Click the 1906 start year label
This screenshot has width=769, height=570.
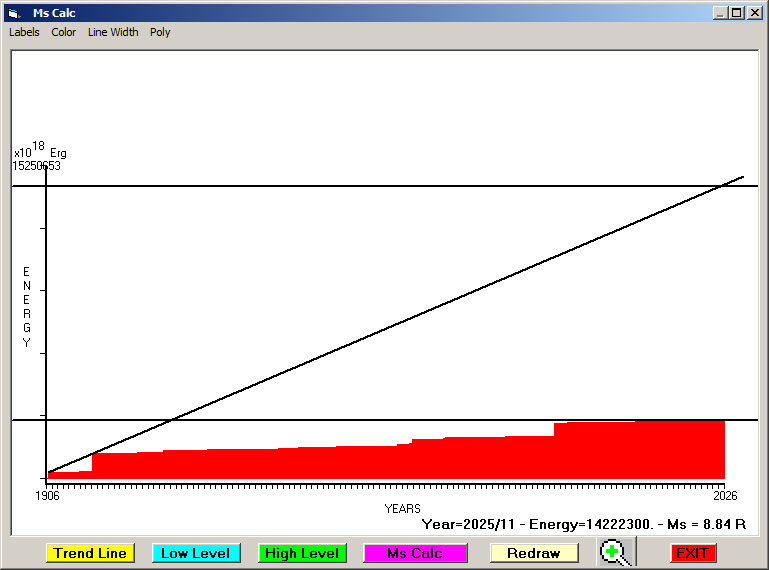coord(47,496)
